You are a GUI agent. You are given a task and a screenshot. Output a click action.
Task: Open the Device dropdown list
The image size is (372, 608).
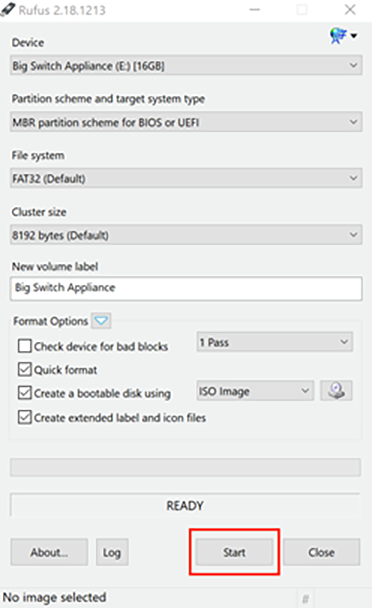click(x=186, y=65)
